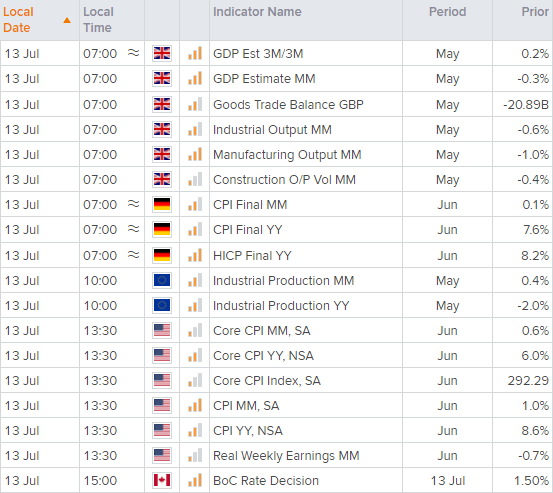Screen dimensions: 553x493
Task: Click UK flag in Construction O/P Vol row
Action: click(x=162, y=180)
